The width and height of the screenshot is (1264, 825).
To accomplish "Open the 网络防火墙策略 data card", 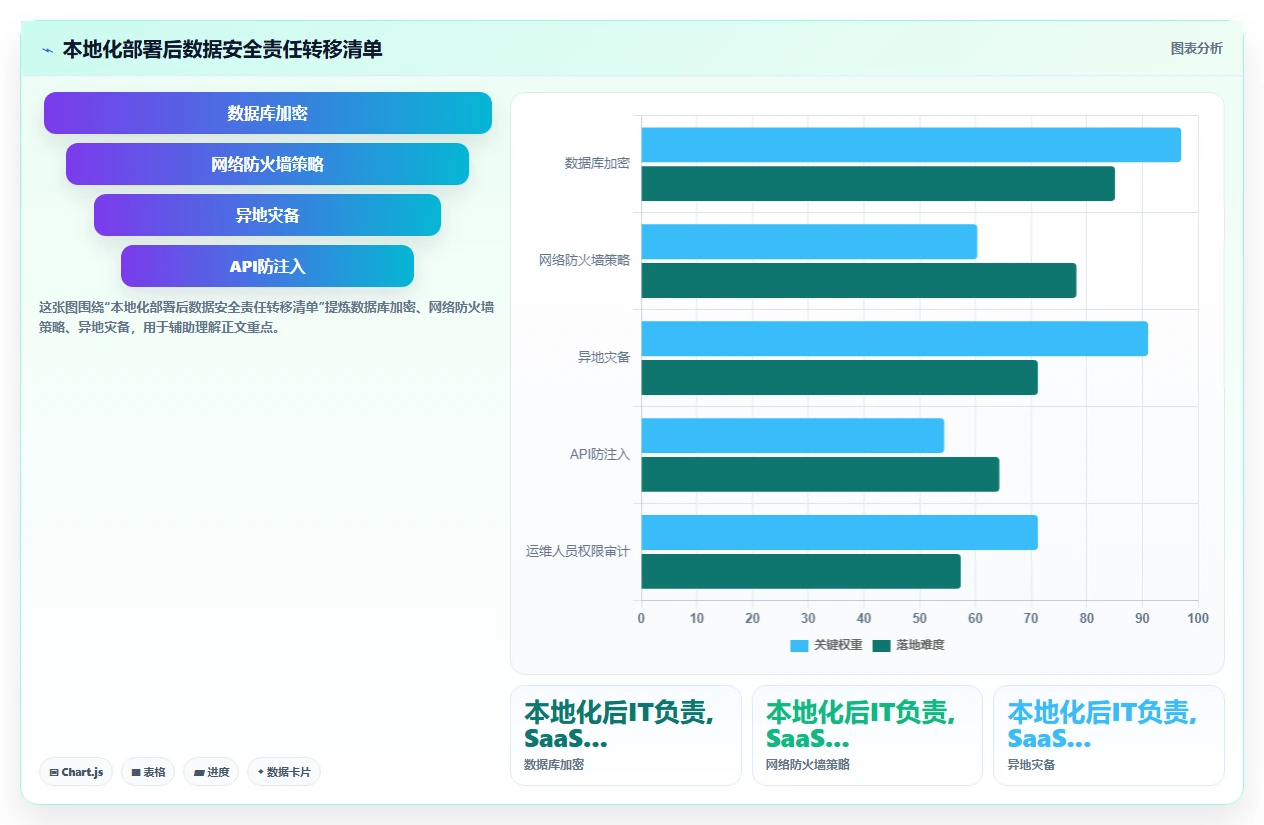I will (x=867, y=735).
